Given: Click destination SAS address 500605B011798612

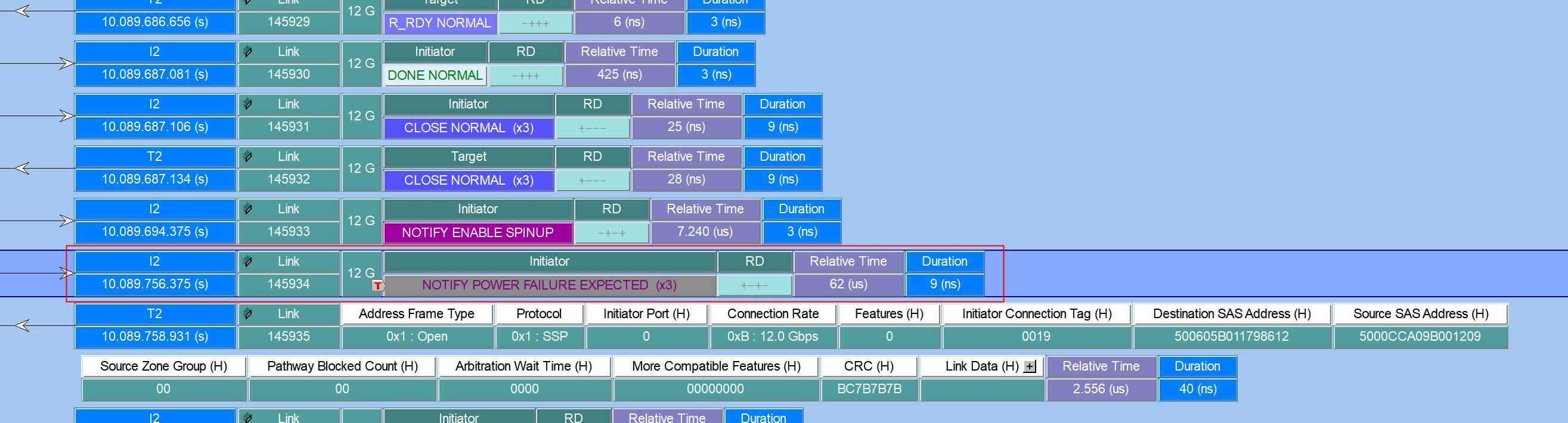Looking at the screenshot, I should [x=1232, y=337].
